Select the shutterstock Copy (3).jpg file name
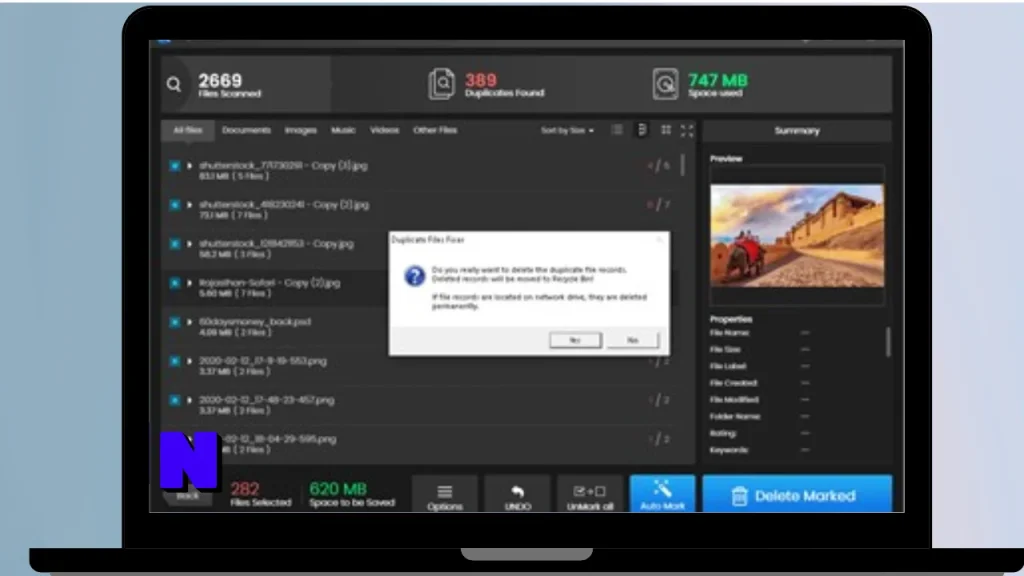Image resolution: width=1024 pixels, height=576 pixels. point(283,166)
